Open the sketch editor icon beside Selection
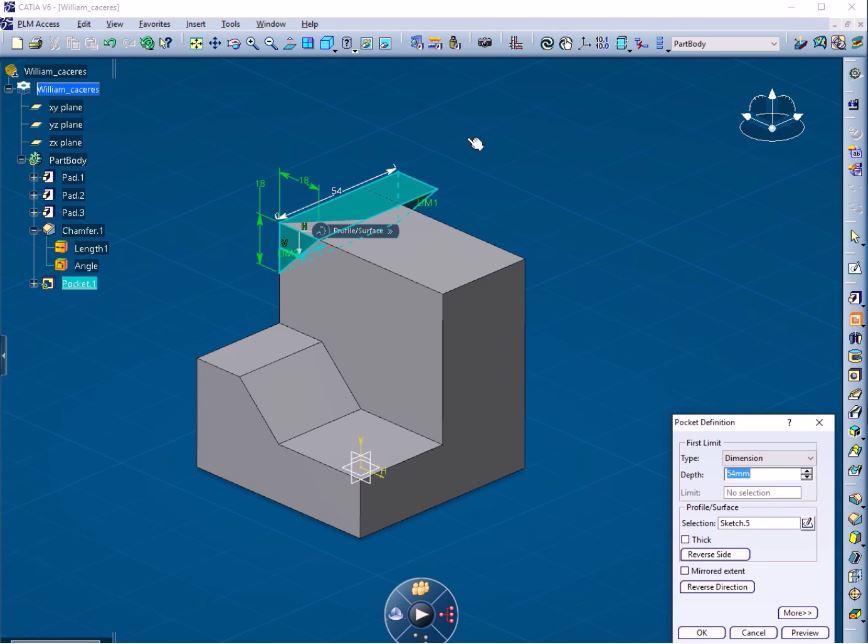Screen dimensions: 868x644 (x=808, y=523)
